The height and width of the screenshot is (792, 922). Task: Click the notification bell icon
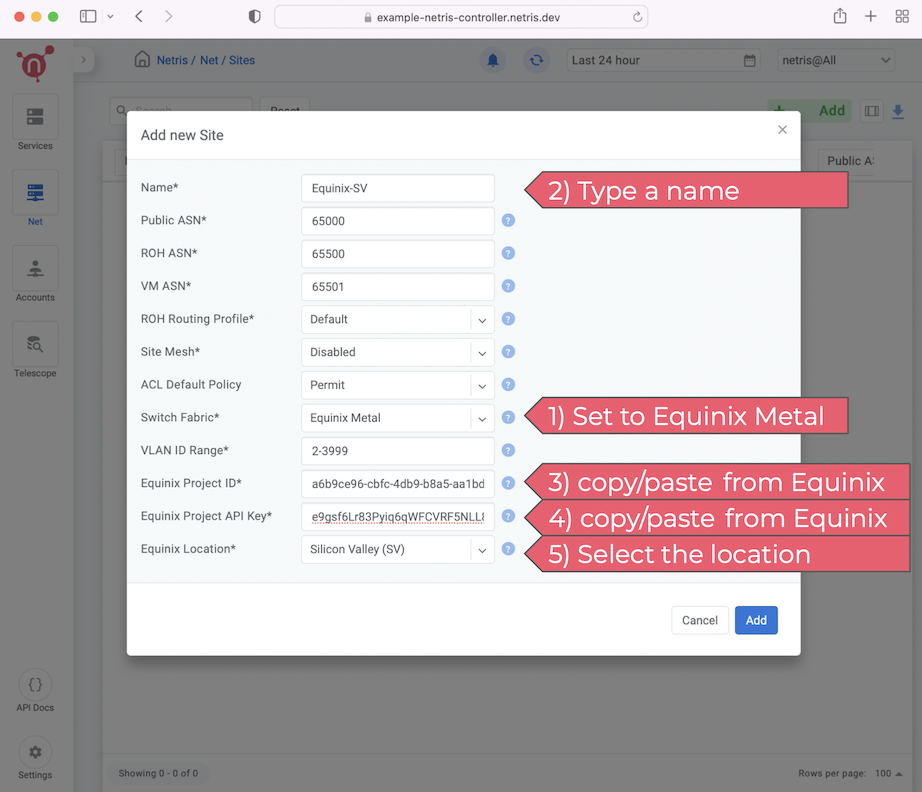pyautogui.click(x=492, y=60)
